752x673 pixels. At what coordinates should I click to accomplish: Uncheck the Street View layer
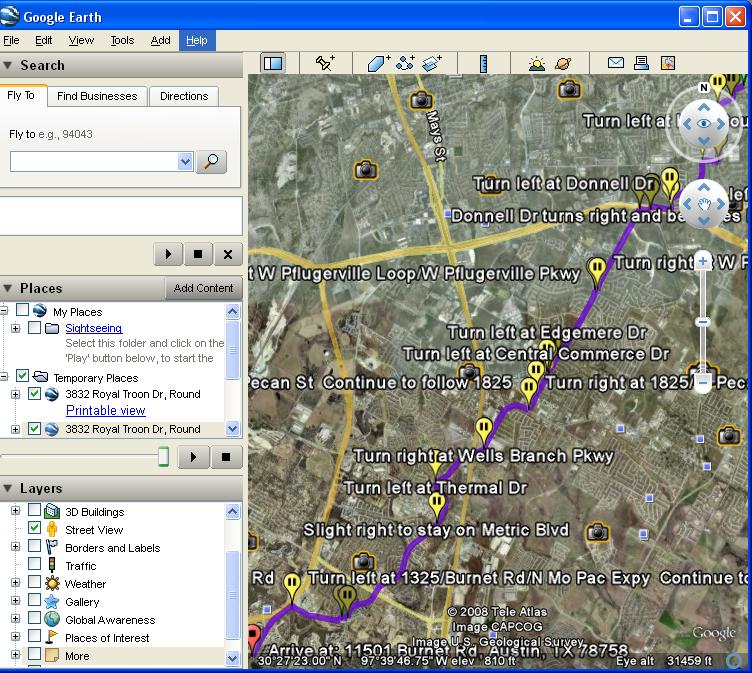click(35, 529)
